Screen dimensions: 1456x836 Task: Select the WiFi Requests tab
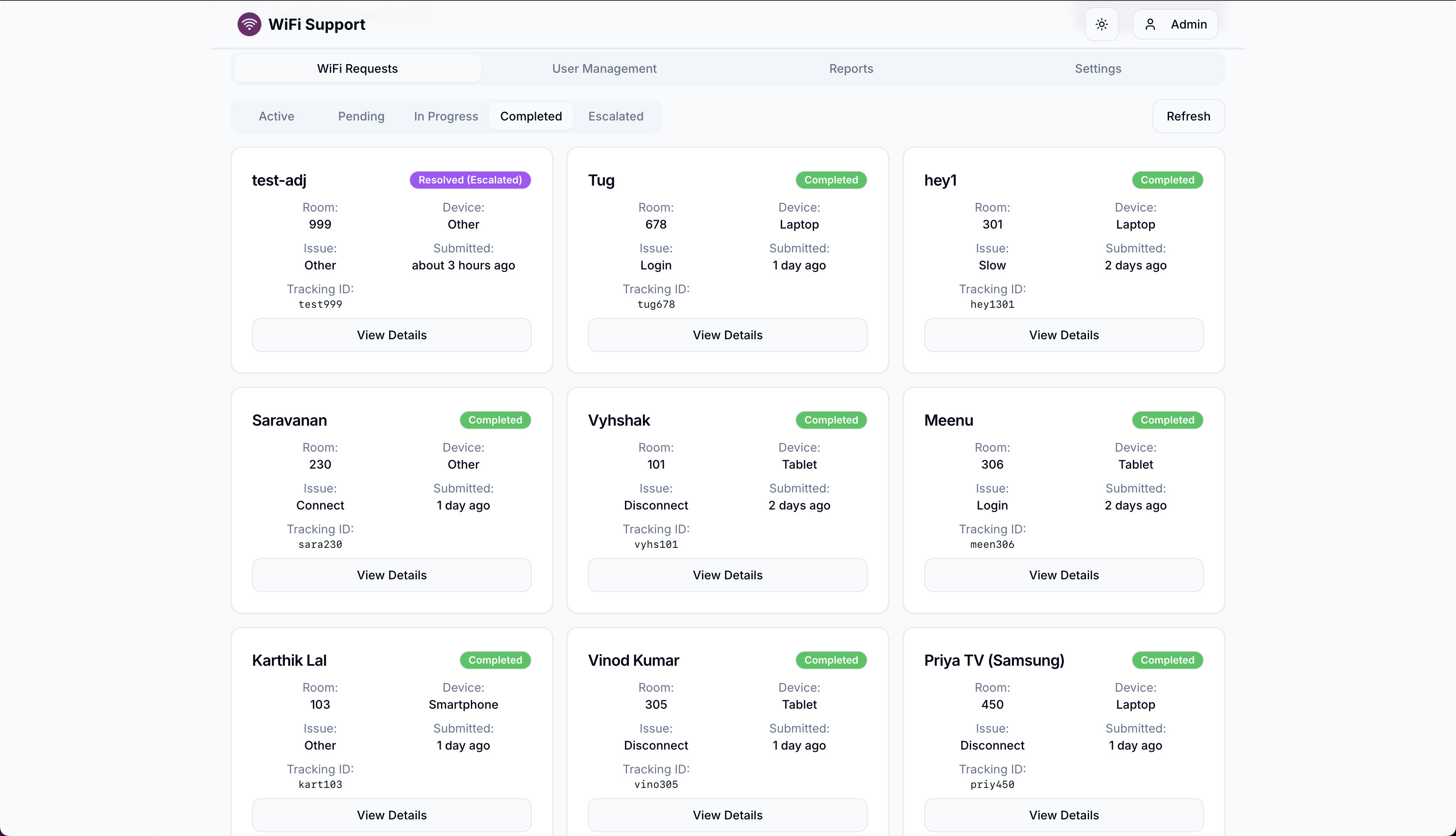[x=357, y=69]
